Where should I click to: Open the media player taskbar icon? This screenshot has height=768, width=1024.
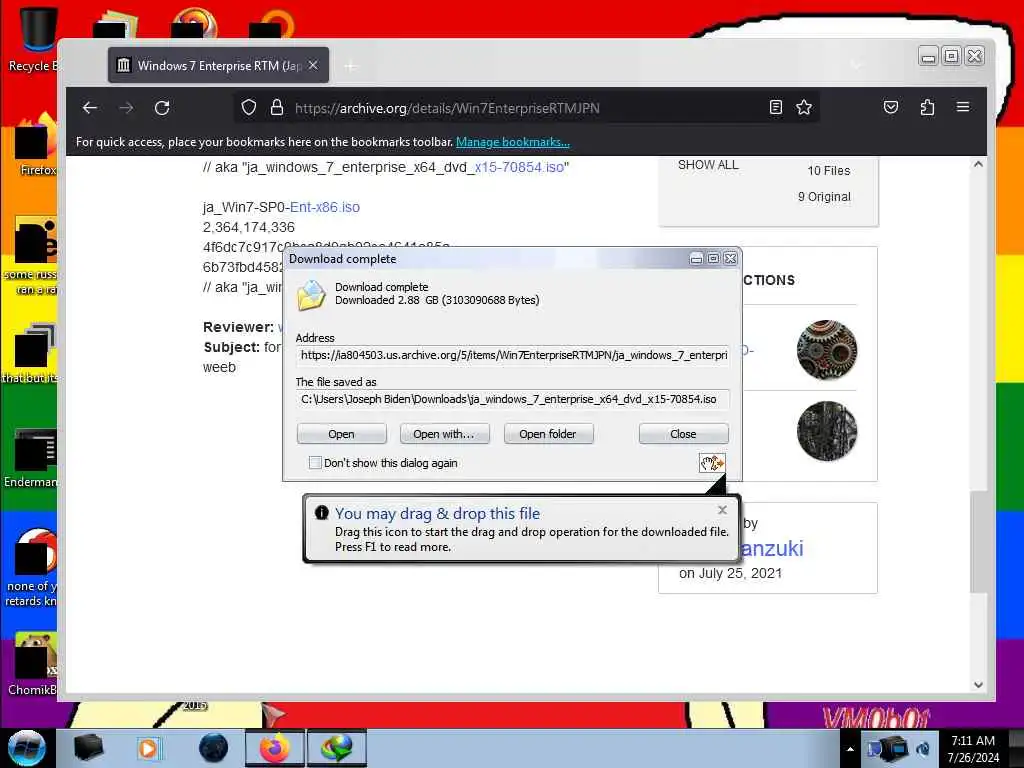point(148,748)
